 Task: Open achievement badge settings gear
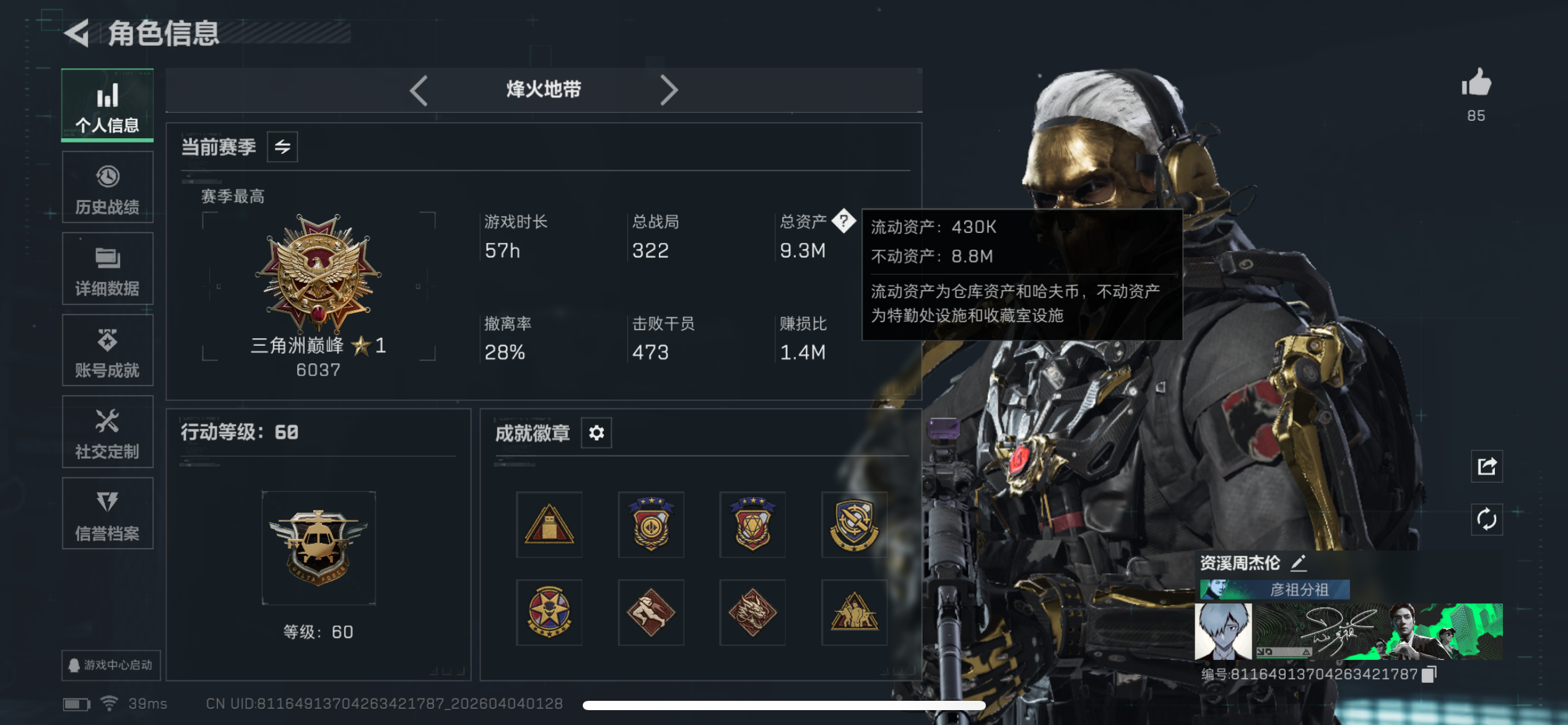(x=596, y=433)
